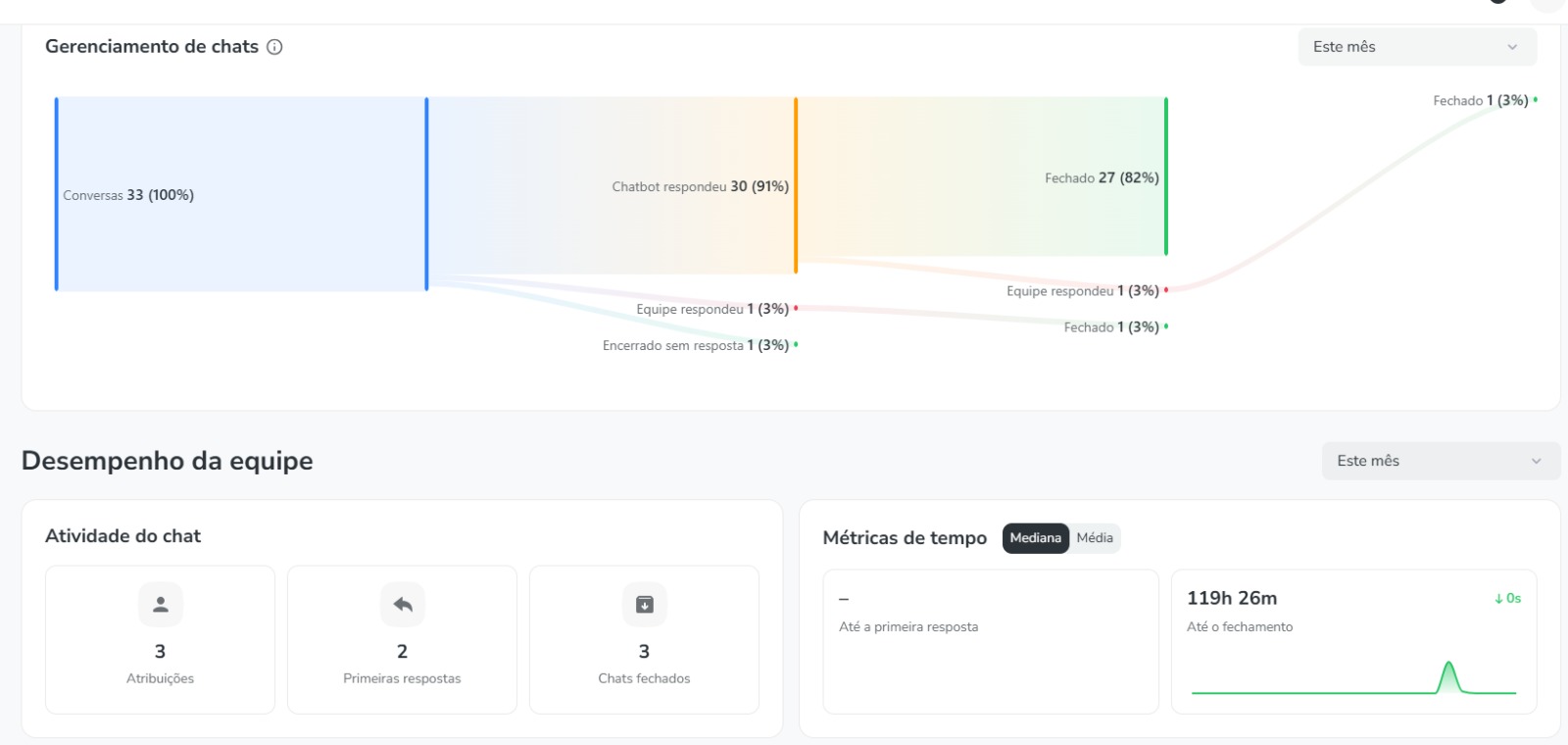
Task: Click the Chats fechados archive icon
Action: click(645, 605)
